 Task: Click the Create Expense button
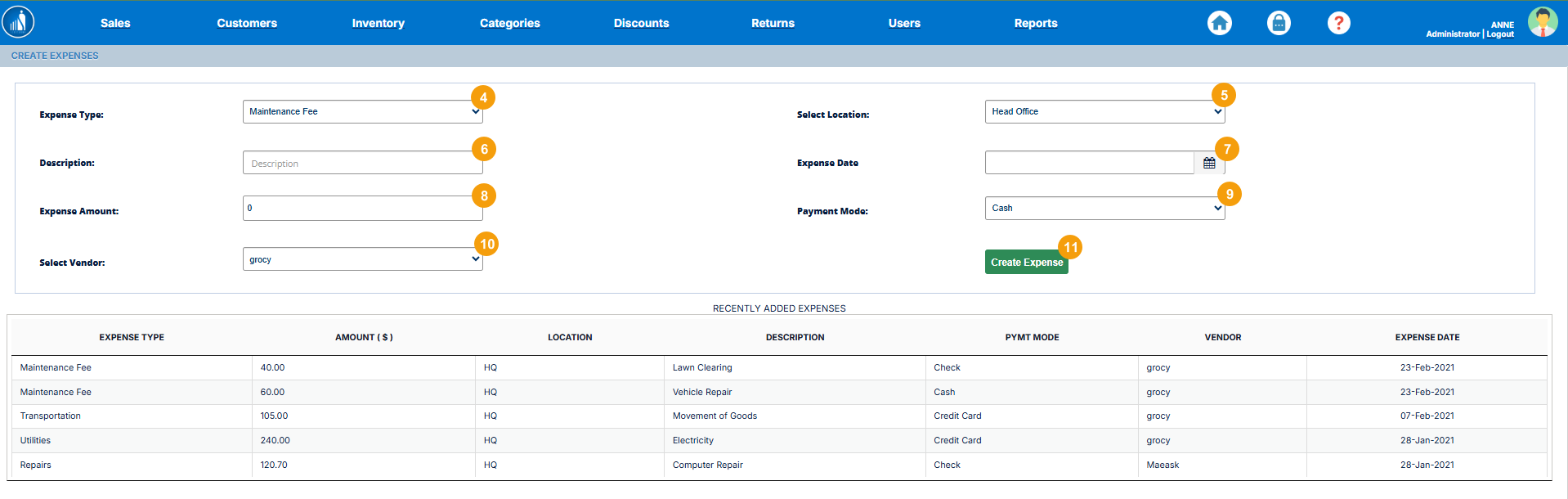[1026, 263]
